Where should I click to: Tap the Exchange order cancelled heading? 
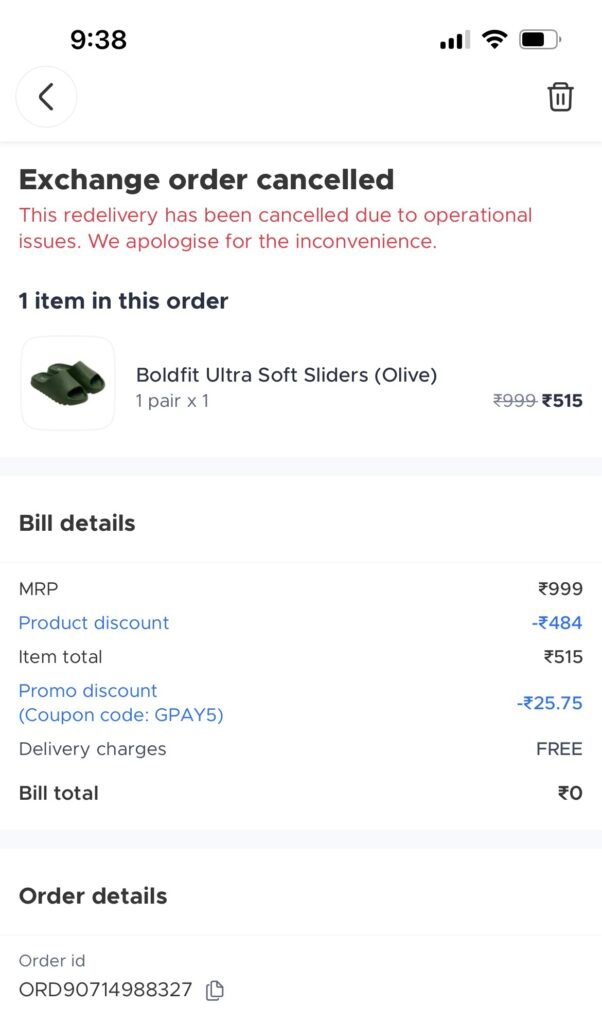coord(206,180)
